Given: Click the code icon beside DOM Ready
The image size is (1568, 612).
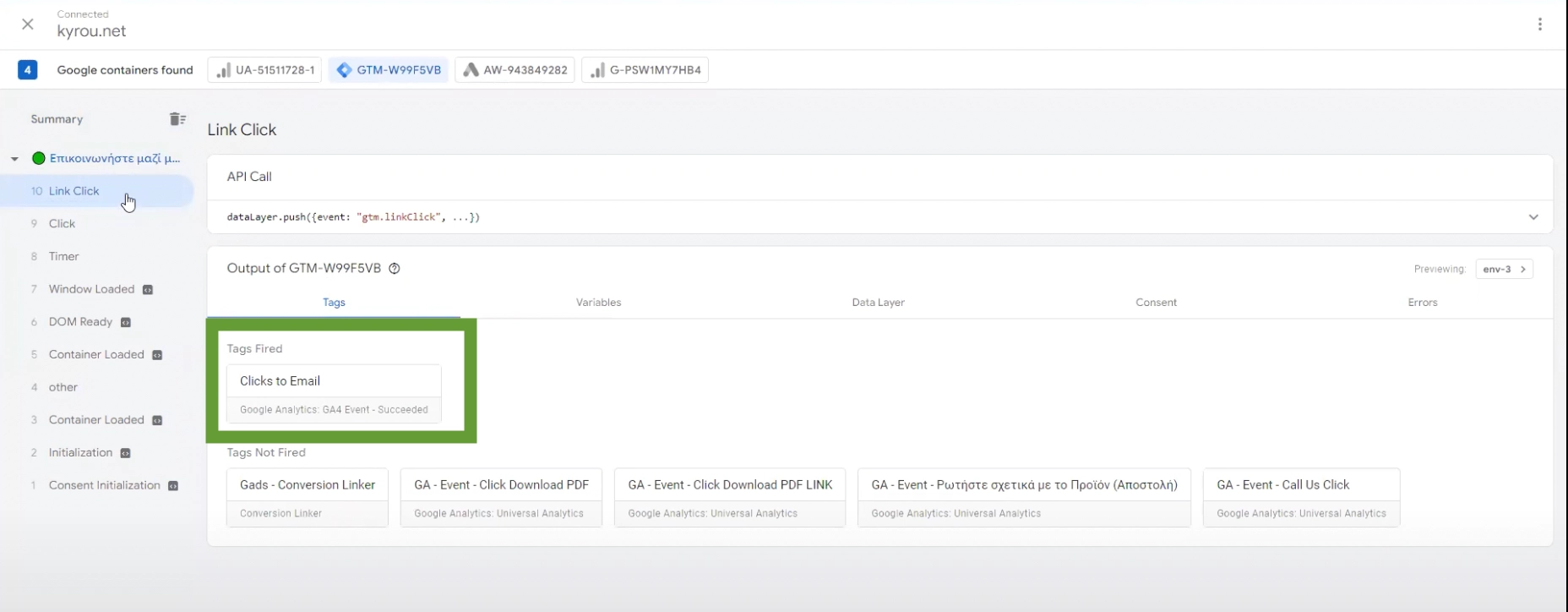Looking at the screenshot, I should tap(126, 322).
